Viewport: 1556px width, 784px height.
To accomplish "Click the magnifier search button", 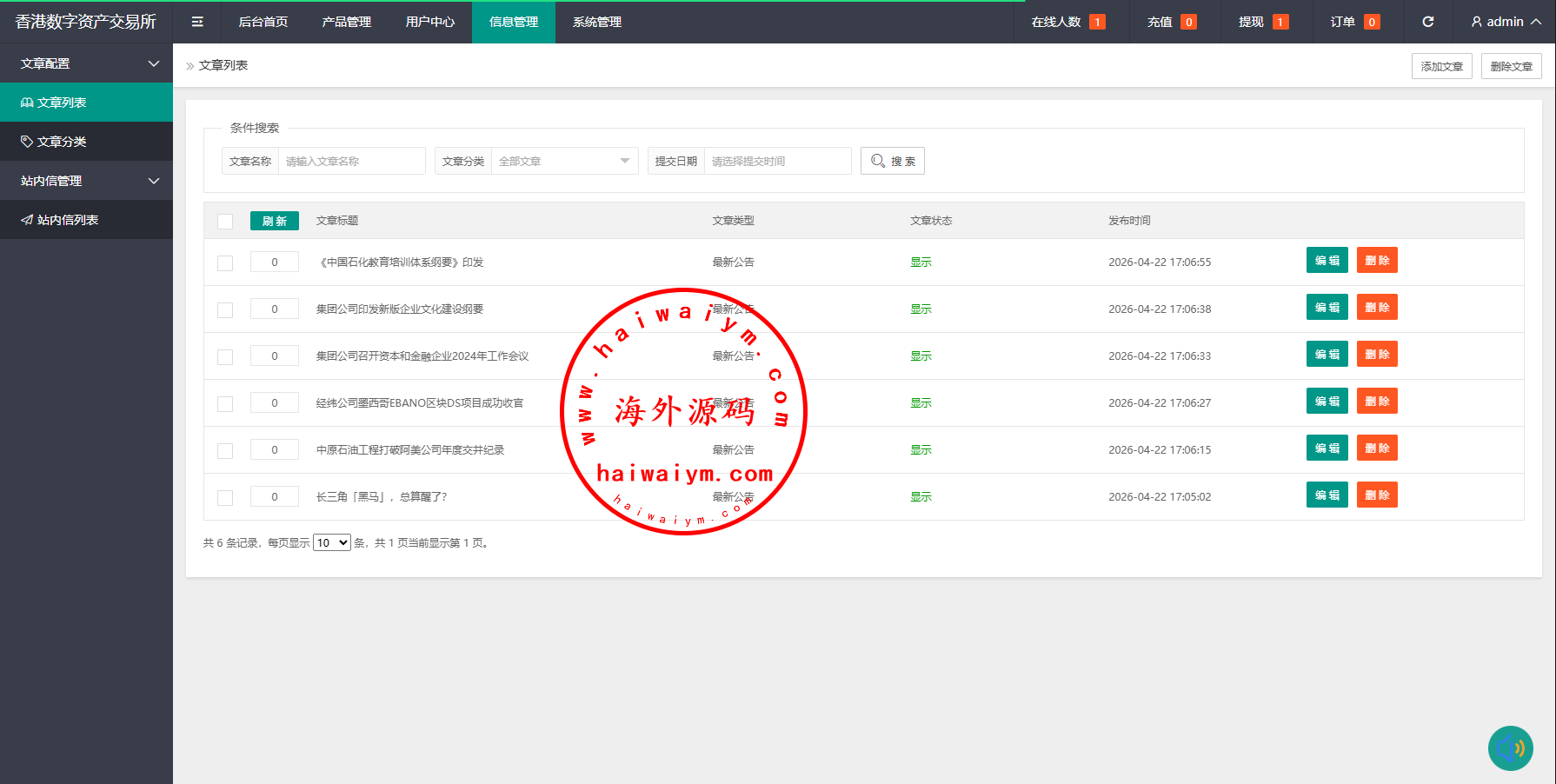I will tap(893, 161).
